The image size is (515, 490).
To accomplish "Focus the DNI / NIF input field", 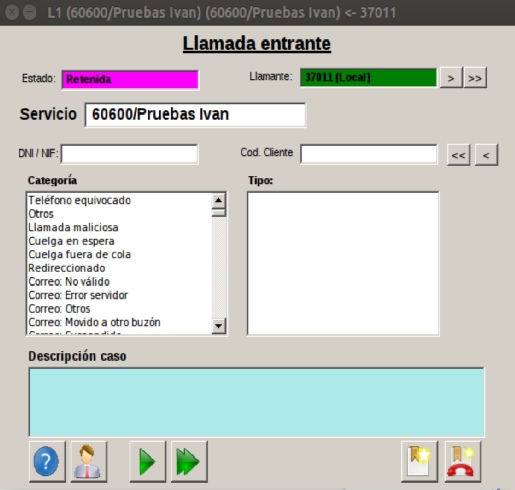I will pyautogui.click(x=130, y=154).
